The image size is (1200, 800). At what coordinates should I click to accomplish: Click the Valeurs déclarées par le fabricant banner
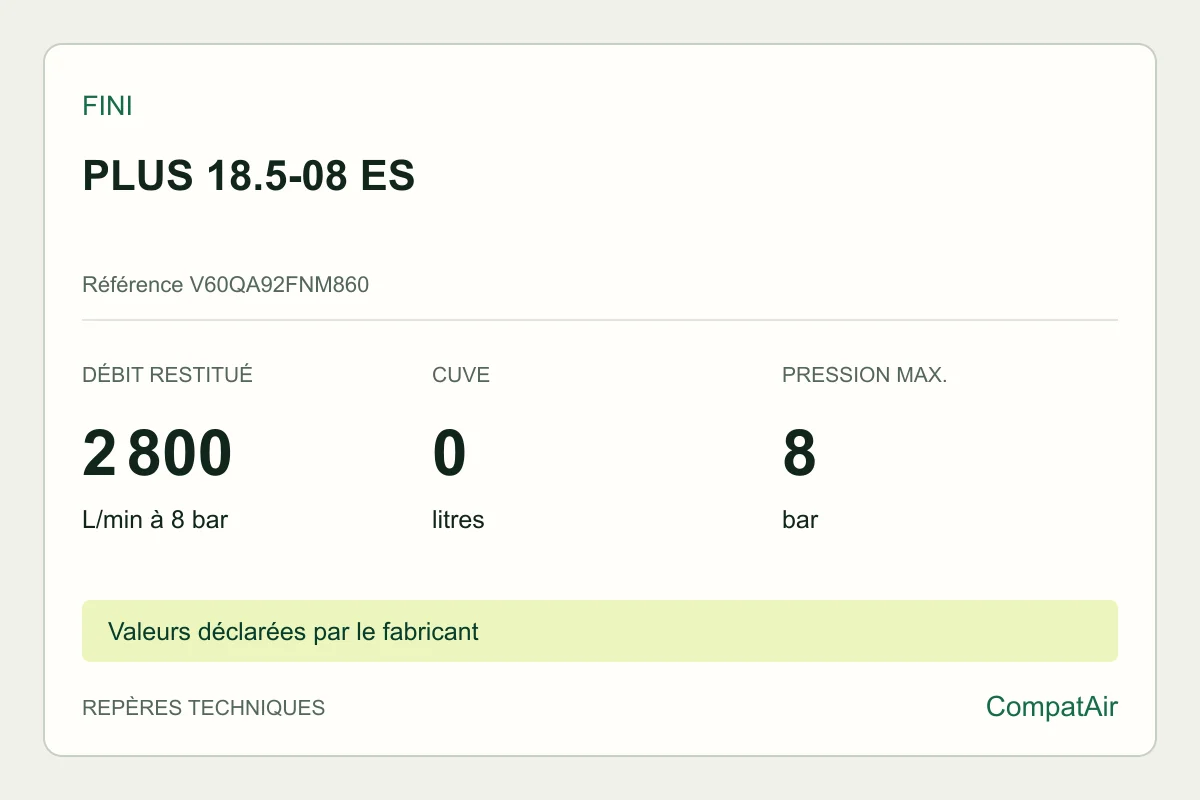pyautogui.click(x=600, y=631)
